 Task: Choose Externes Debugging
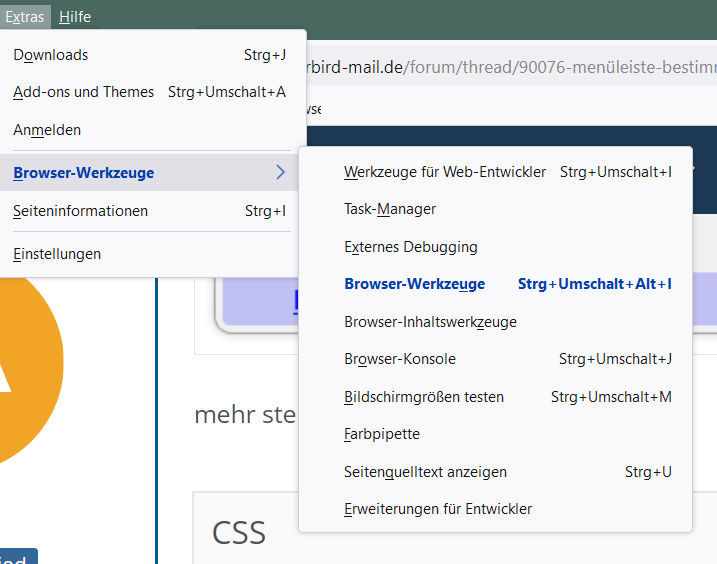[x=411, y=247]
